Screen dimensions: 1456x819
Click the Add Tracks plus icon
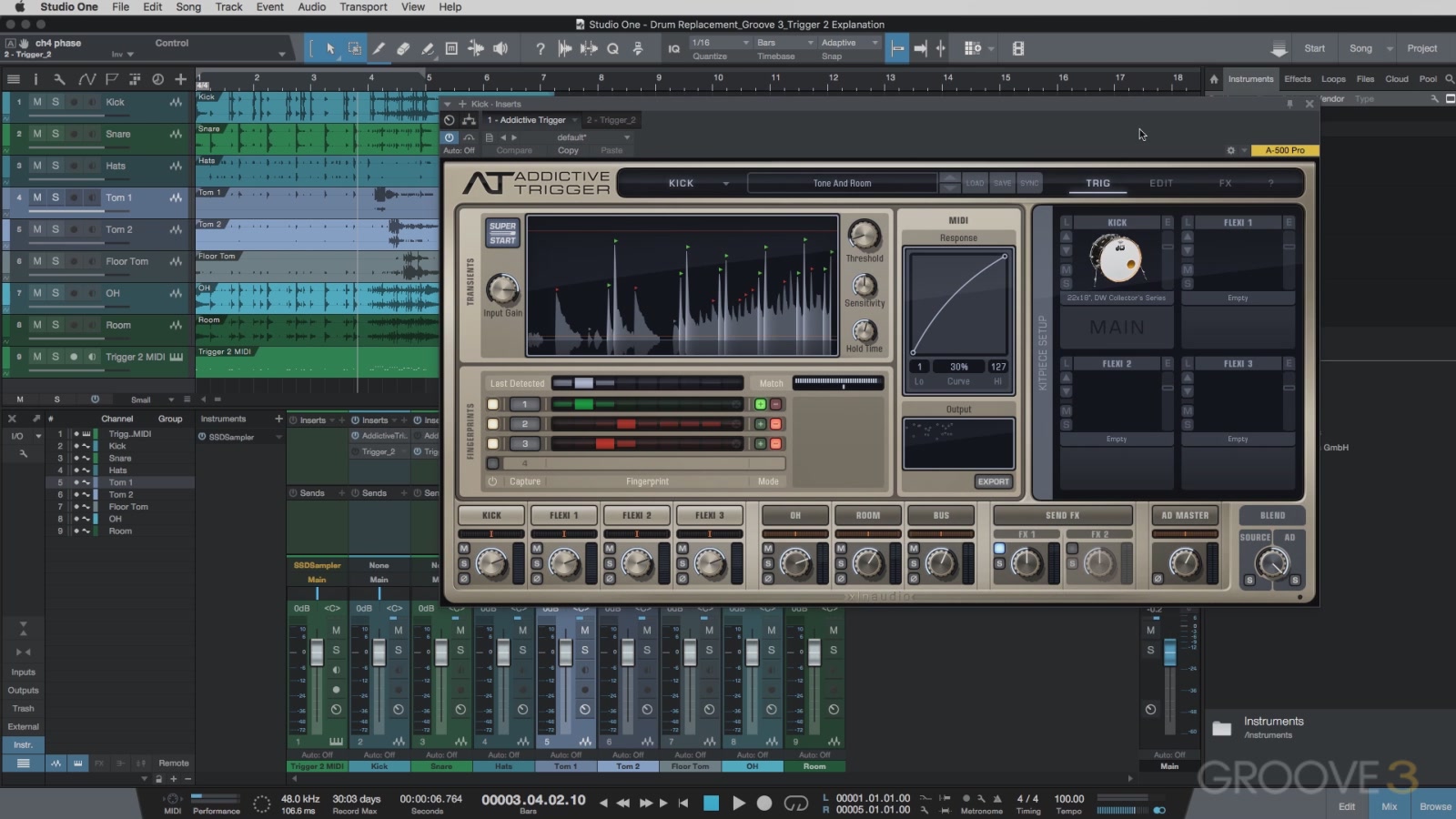pyautogui.click(x=180, y=79)
